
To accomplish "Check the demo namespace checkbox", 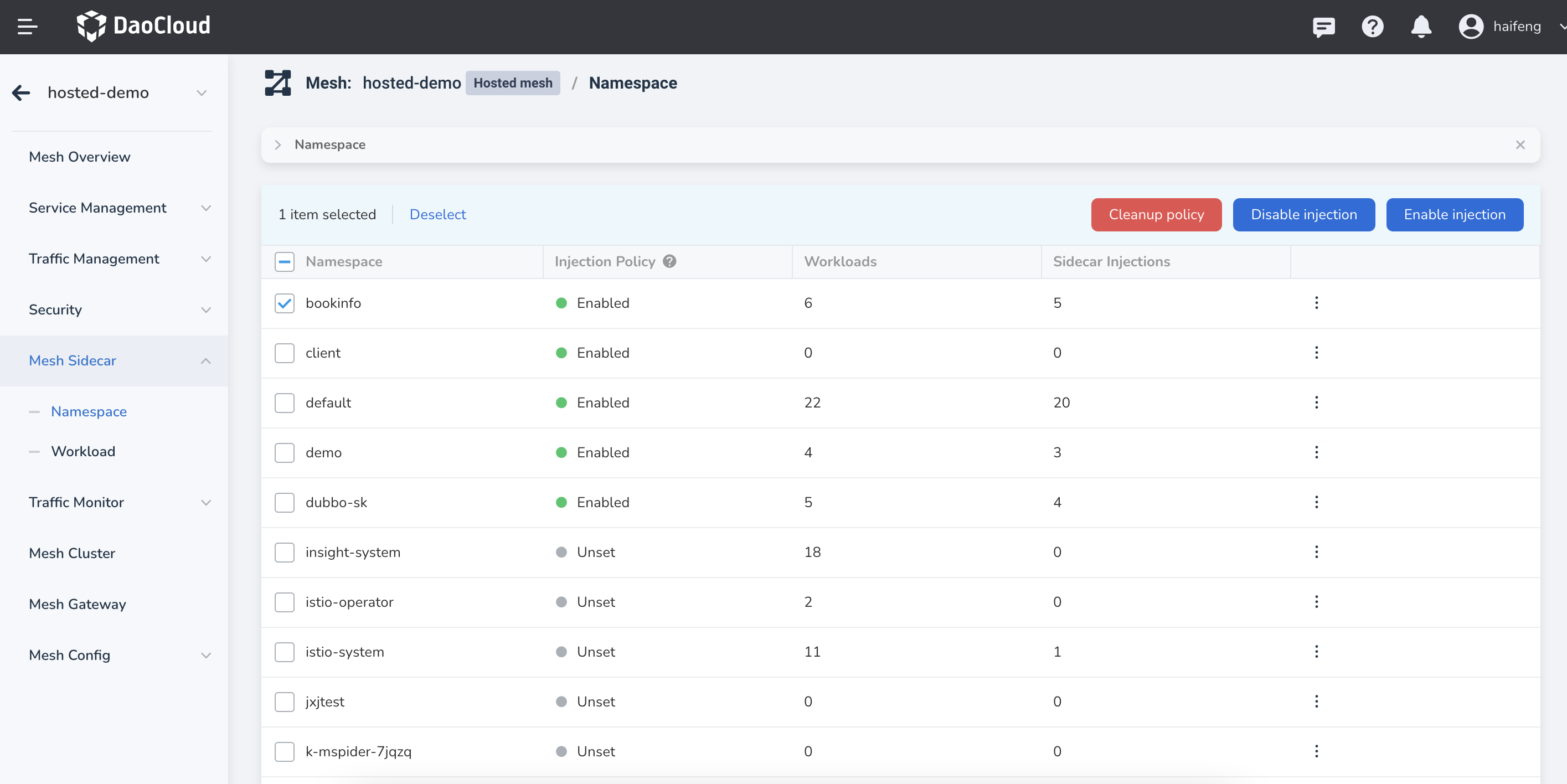I will click(284, 452).
